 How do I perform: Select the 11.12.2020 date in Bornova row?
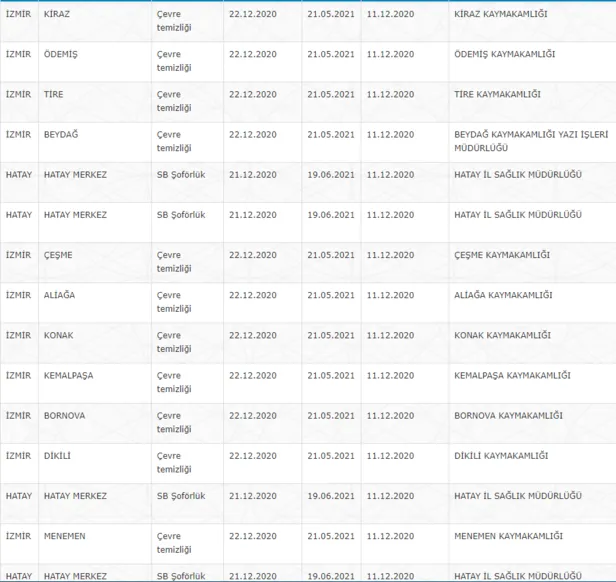click(x=390, y=415)
